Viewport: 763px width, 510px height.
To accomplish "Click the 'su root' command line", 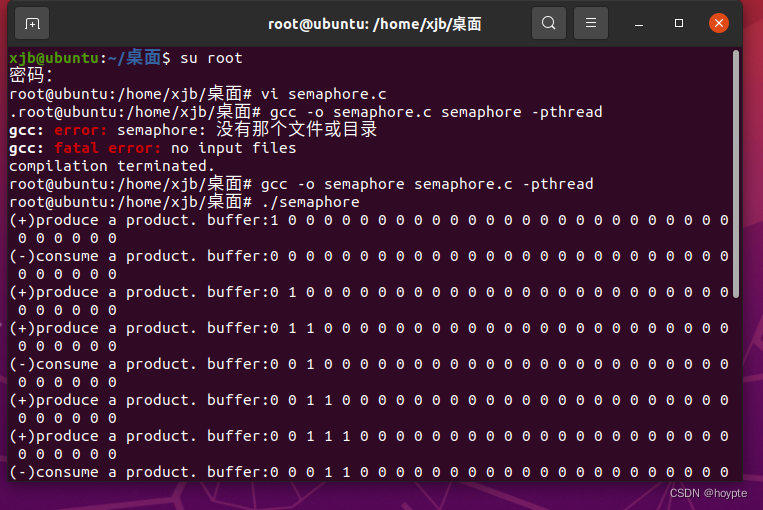I will (x=211, y=58).
